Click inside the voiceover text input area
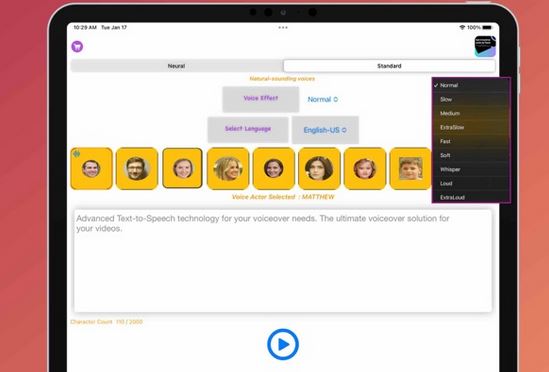The height and width of the screenshot is (372, 549). coord(283,261)
